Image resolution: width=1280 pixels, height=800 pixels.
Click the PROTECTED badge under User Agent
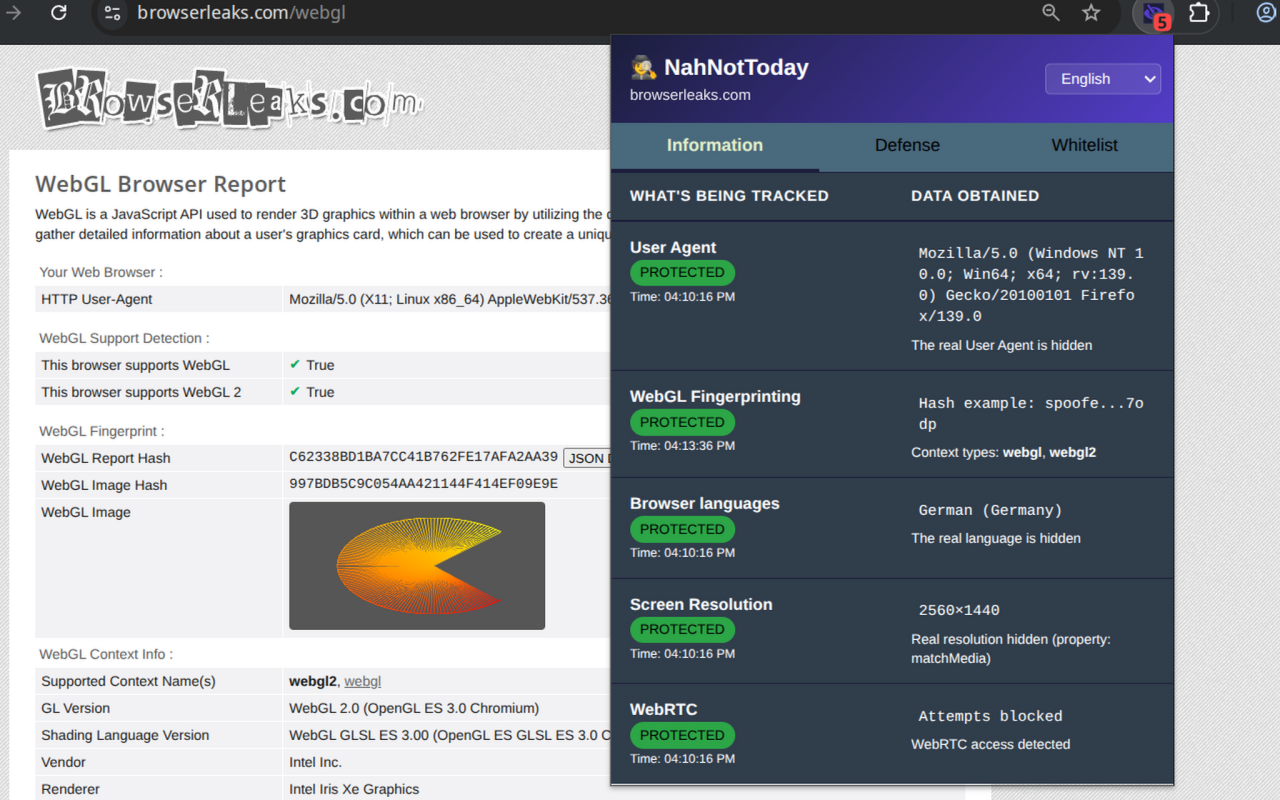point(682,273)
